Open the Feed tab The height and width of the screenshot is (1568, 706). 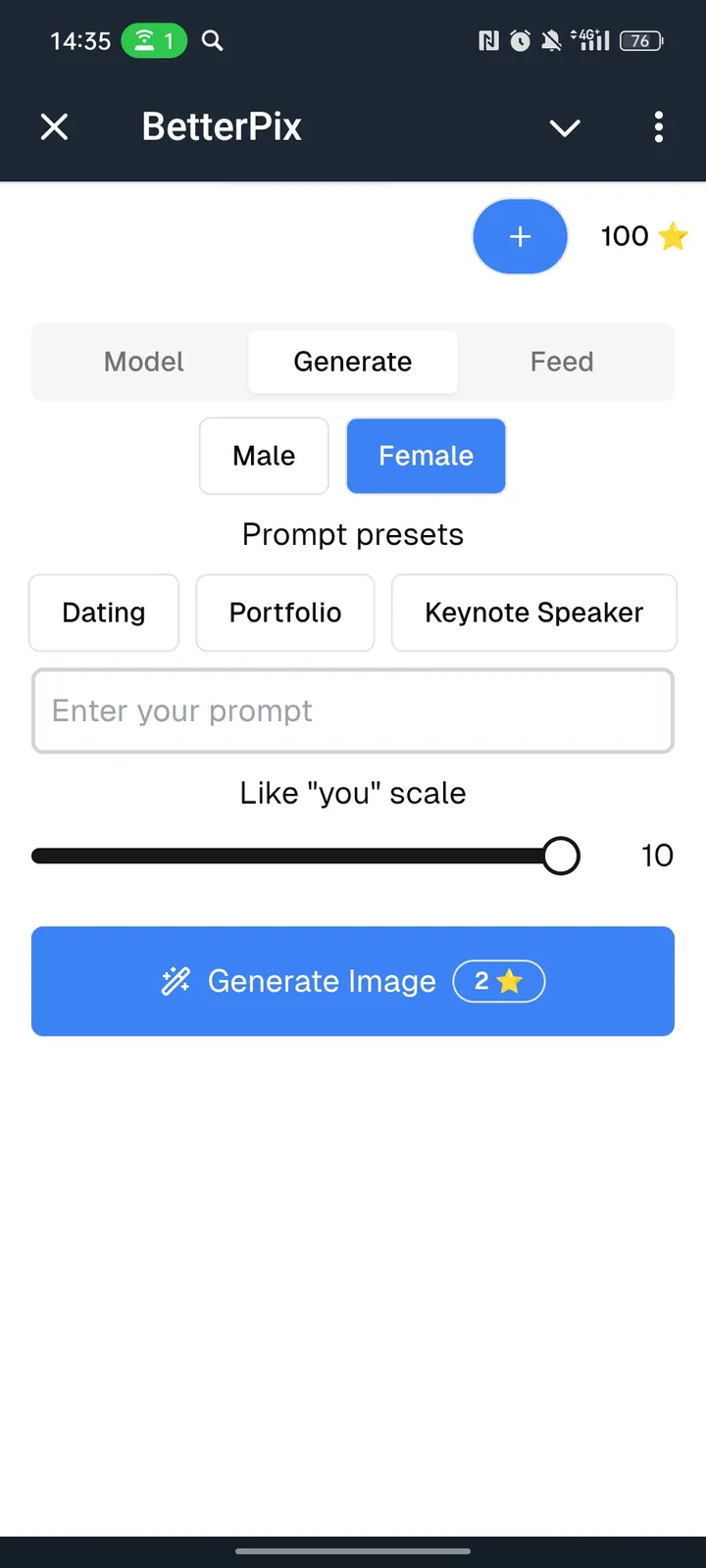pyautogui.click(x=562, y=362)
